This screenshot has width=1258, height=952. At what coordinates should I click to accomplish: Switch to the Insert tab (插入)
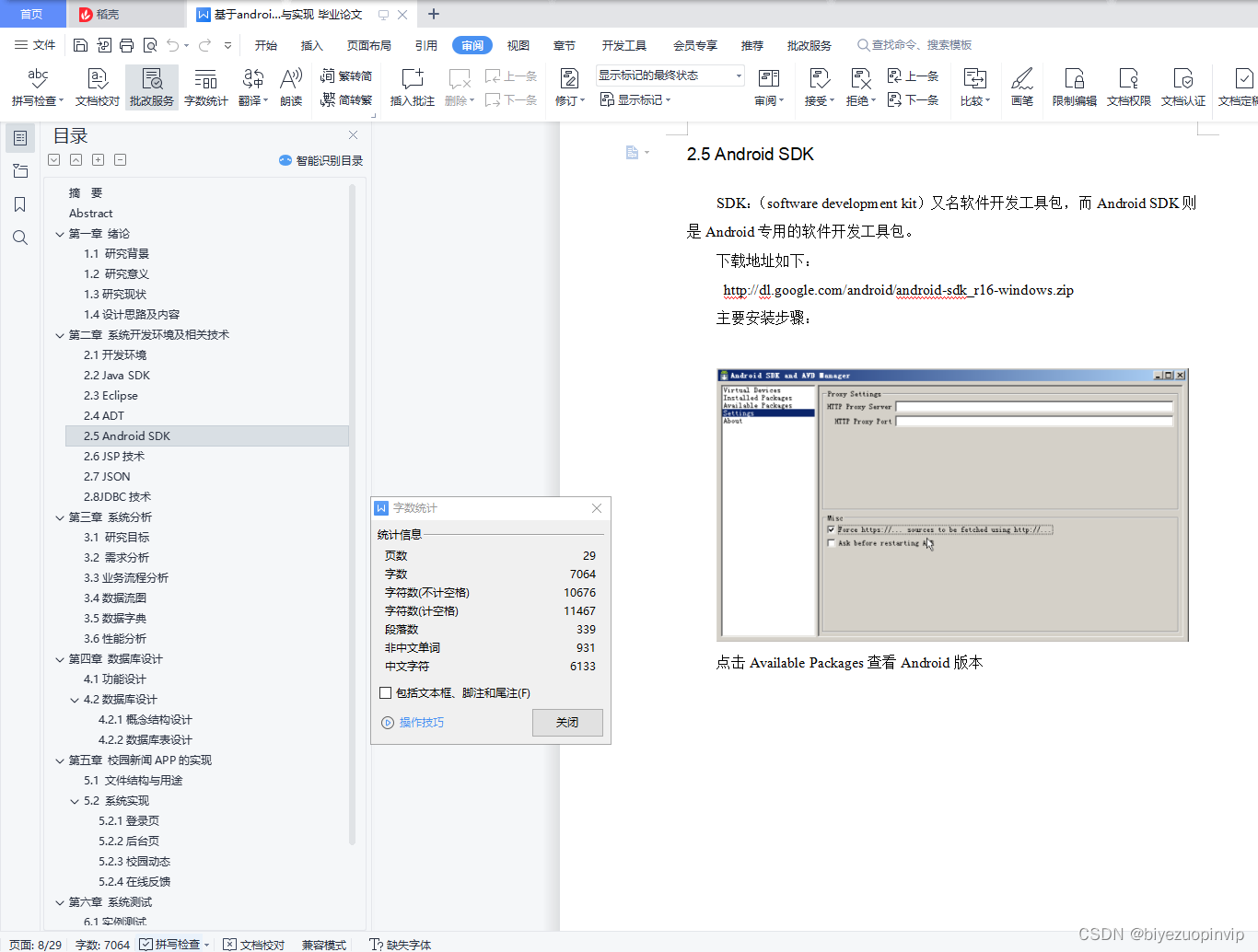coord(312,45)
